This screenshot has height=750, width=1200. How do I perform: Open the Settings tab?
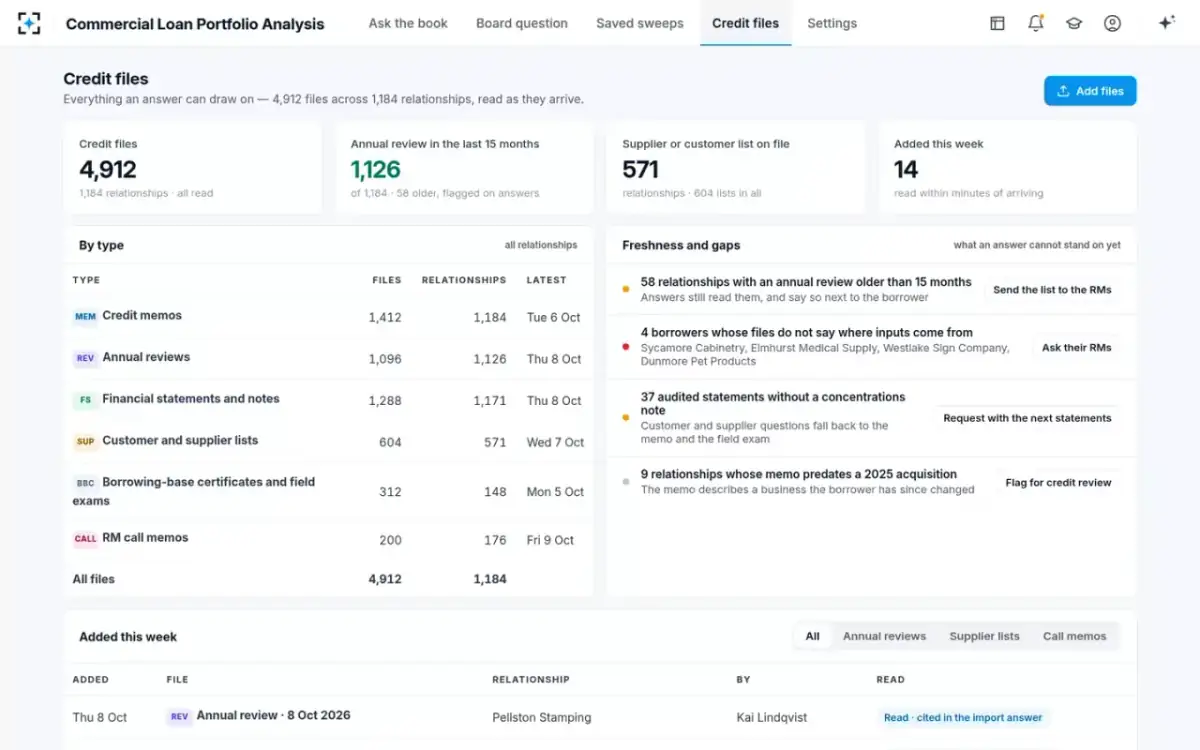(x=832, y=23)
